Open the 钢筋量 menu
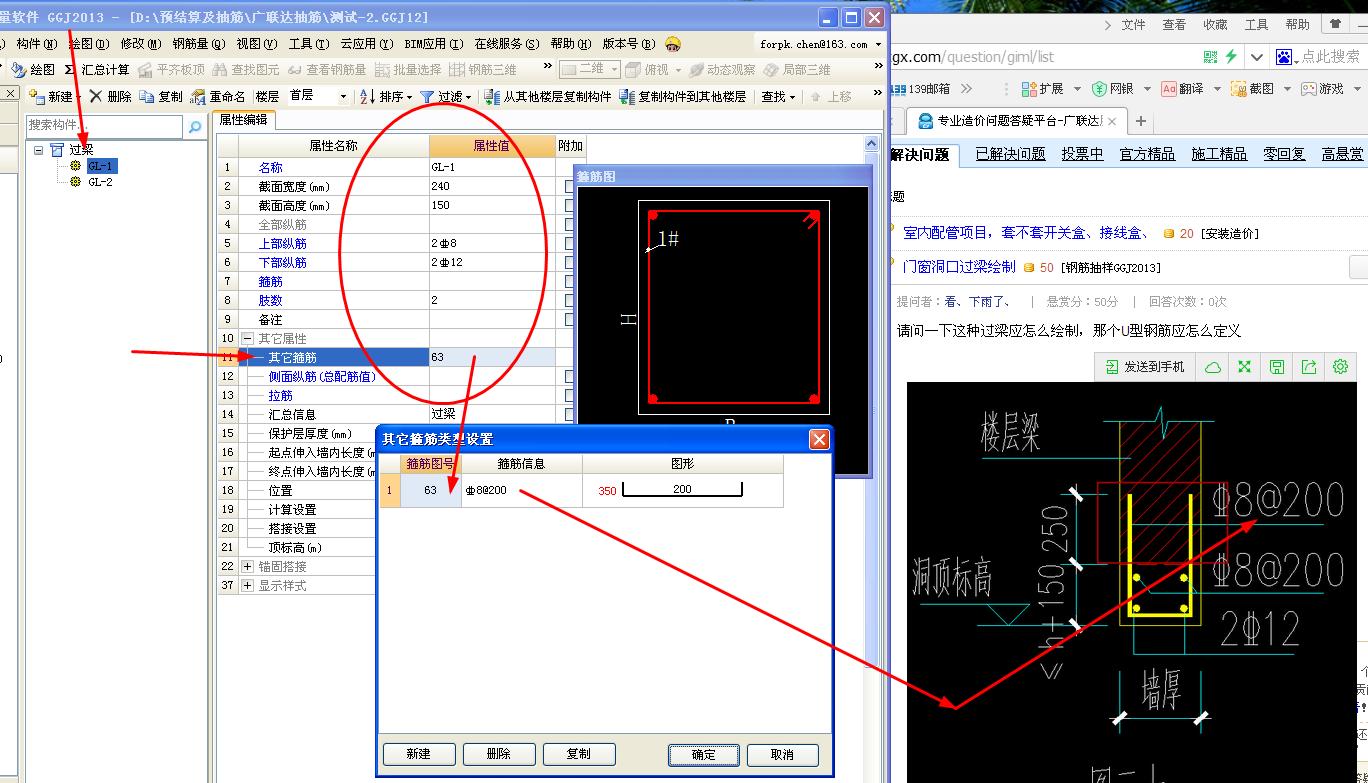This screenshot has height=783, width=1368. [200, 44]
